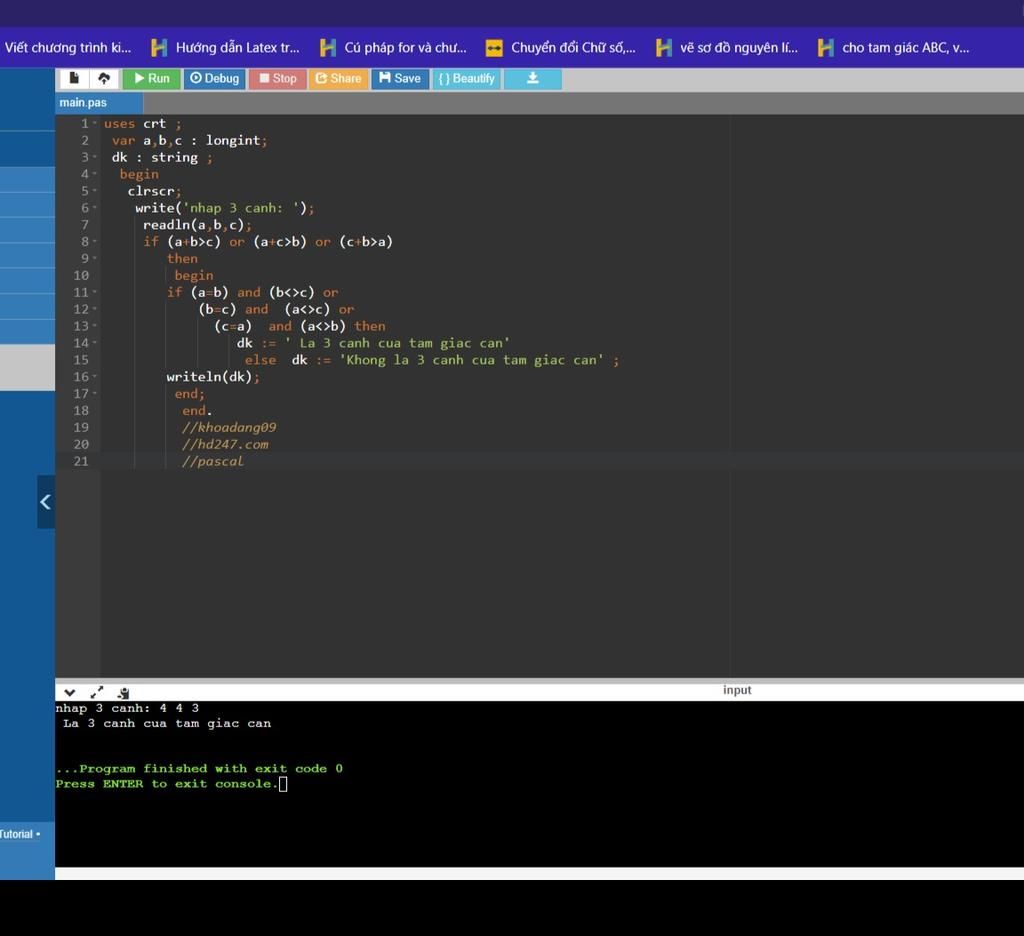Open bookmark 'cho tam giác ABC, v...'
The image size is (1024, 936).
click(x=893, y=48)
